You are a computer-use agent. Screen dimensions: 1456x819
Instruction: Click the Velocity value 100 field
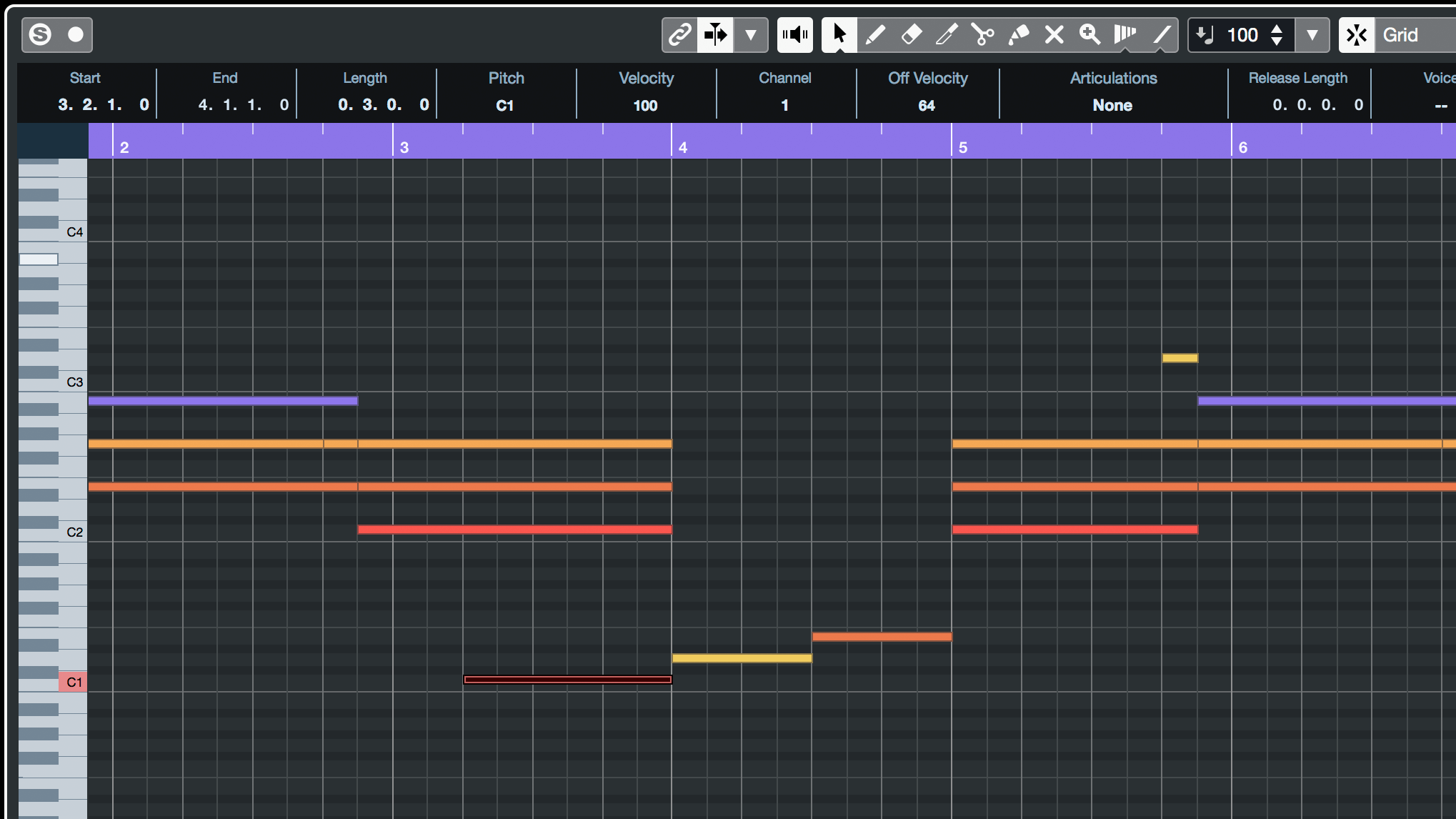pos(645,105)
